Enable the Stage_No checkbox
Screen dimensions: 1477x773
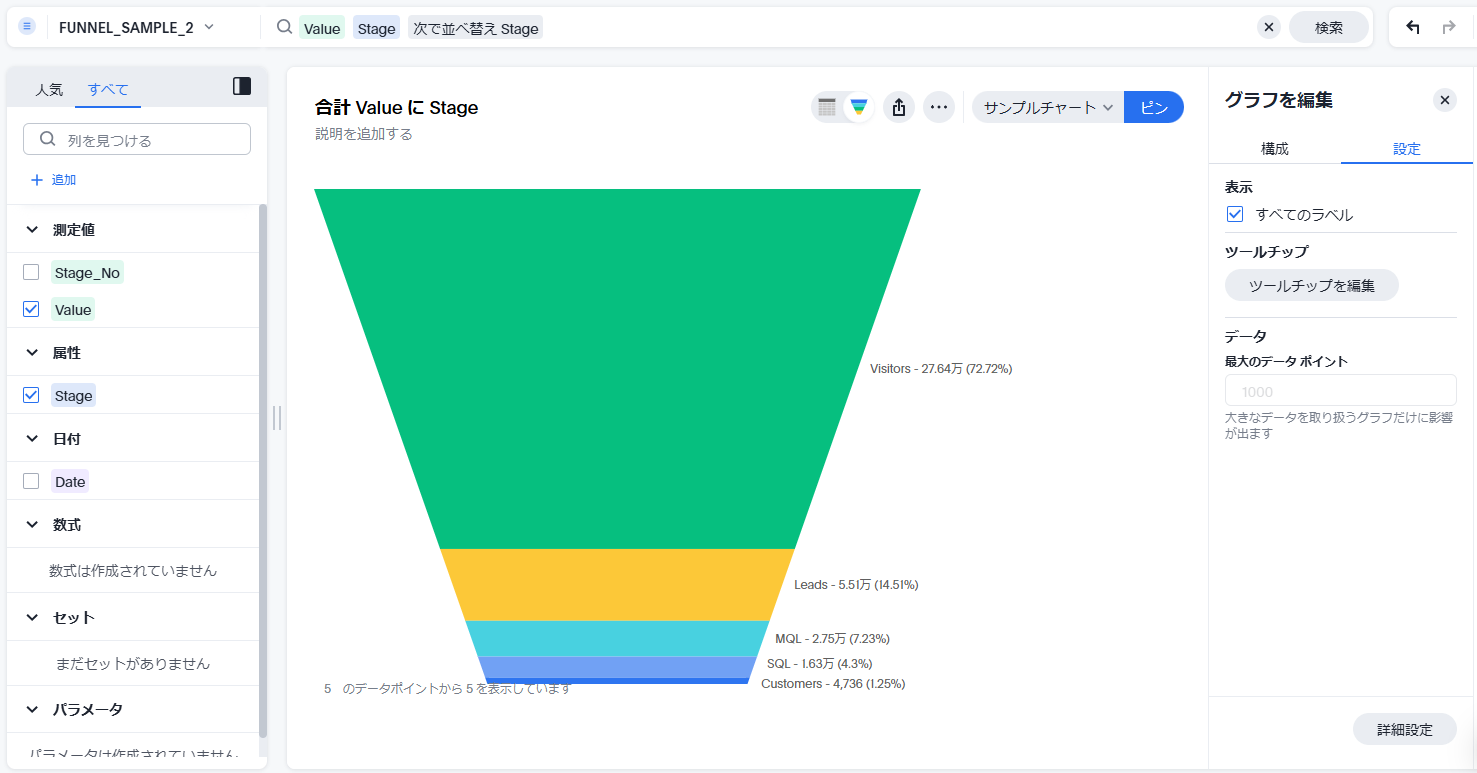coord(31,272)
